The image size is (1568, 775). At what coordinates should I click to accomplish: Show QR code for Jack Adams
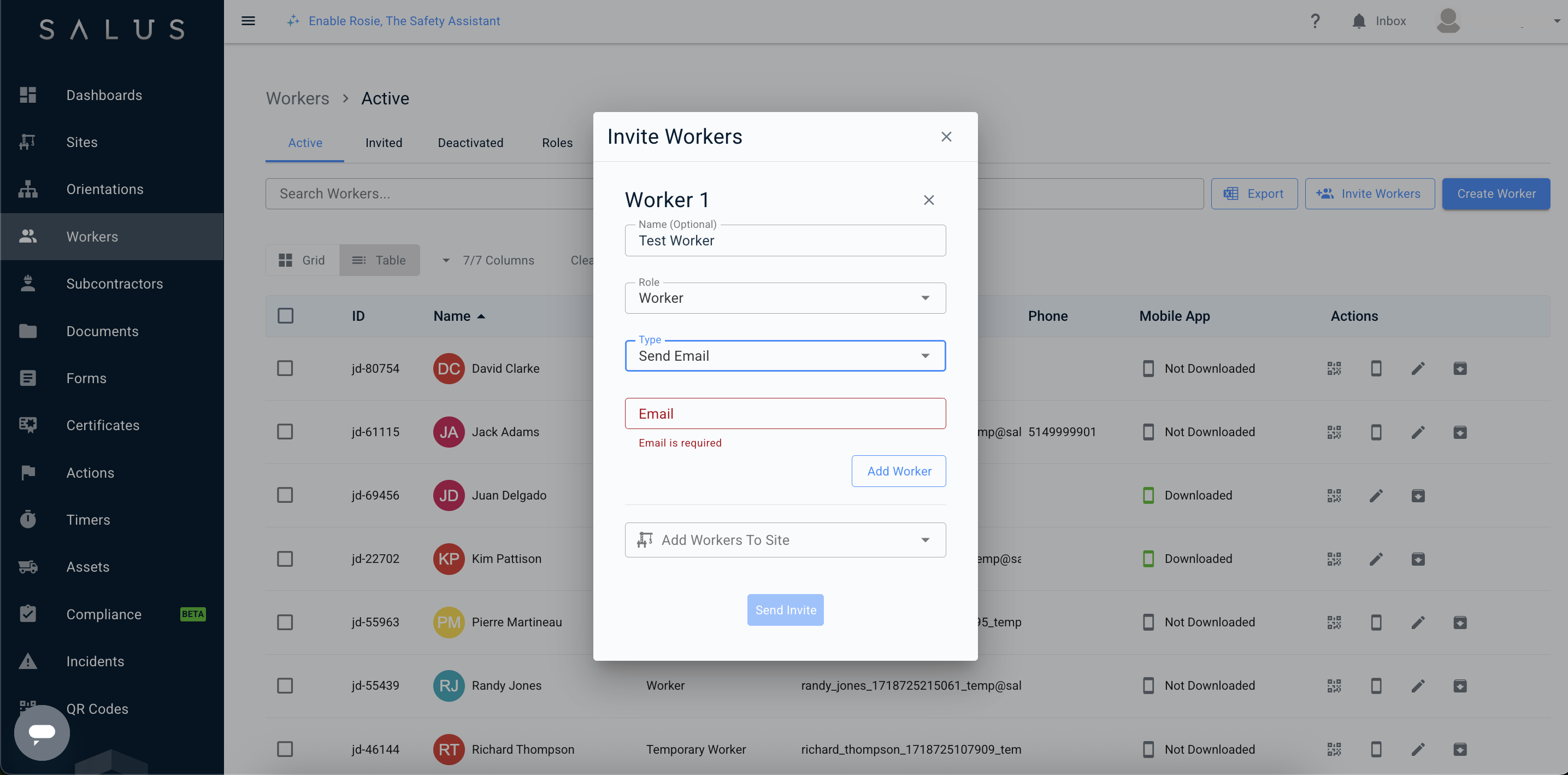[x=1334, y=432]
